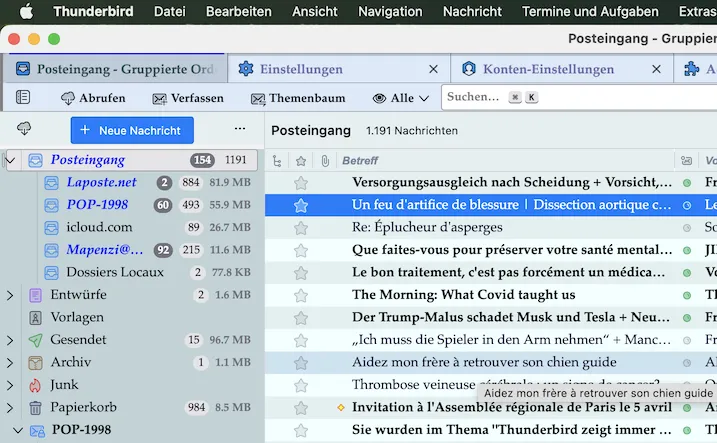Open the folder pane more options menu
This screenshot has height=443, width=717.
[240, 129]
